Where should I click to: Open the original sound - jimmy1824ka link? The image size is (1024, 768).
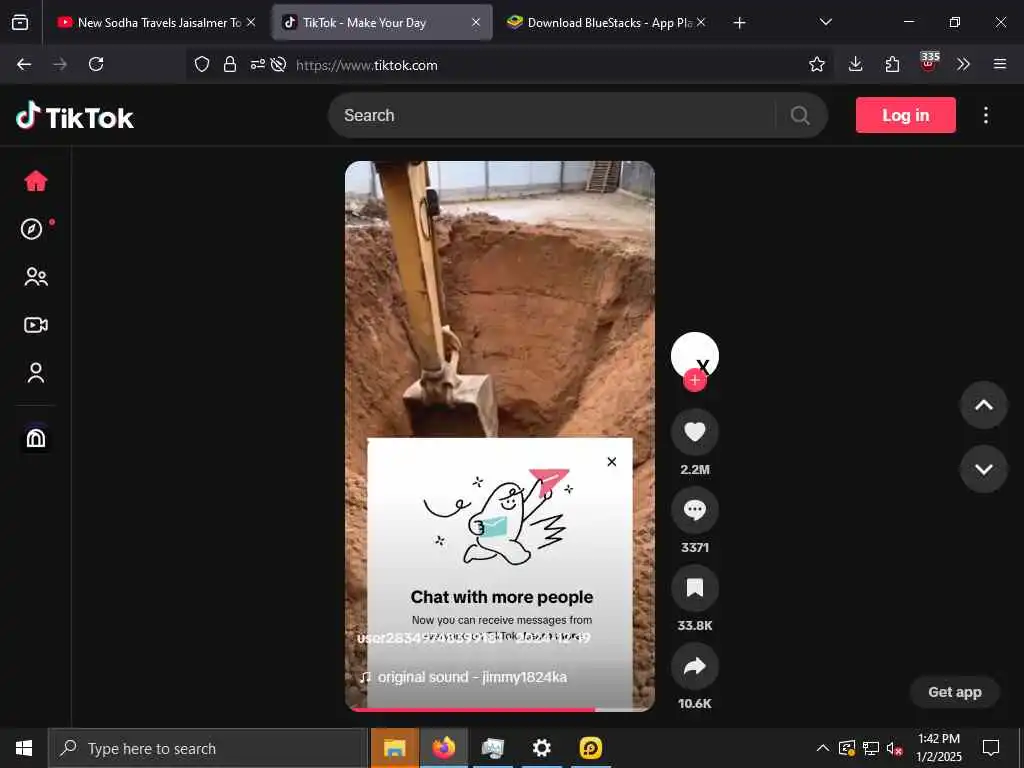[x=464, y=677]
